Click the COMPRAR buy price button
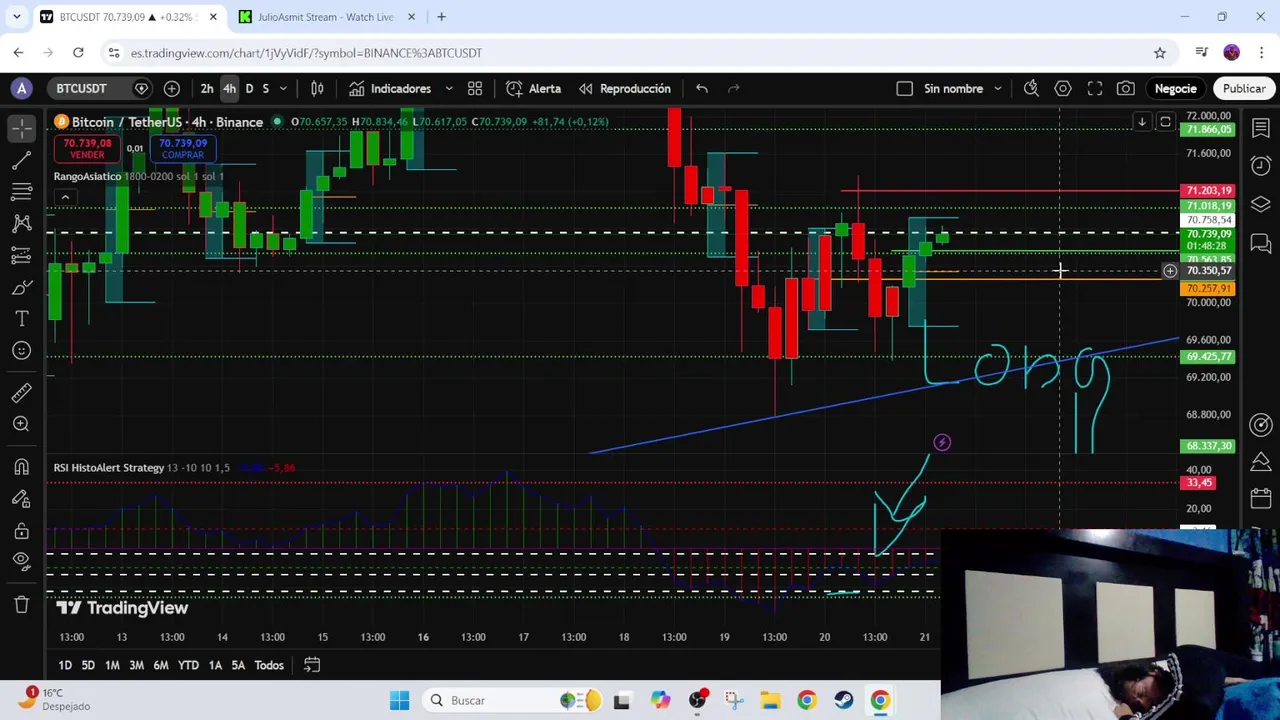The width and height of the screenshot is (1280, 720). coord(183,148)
